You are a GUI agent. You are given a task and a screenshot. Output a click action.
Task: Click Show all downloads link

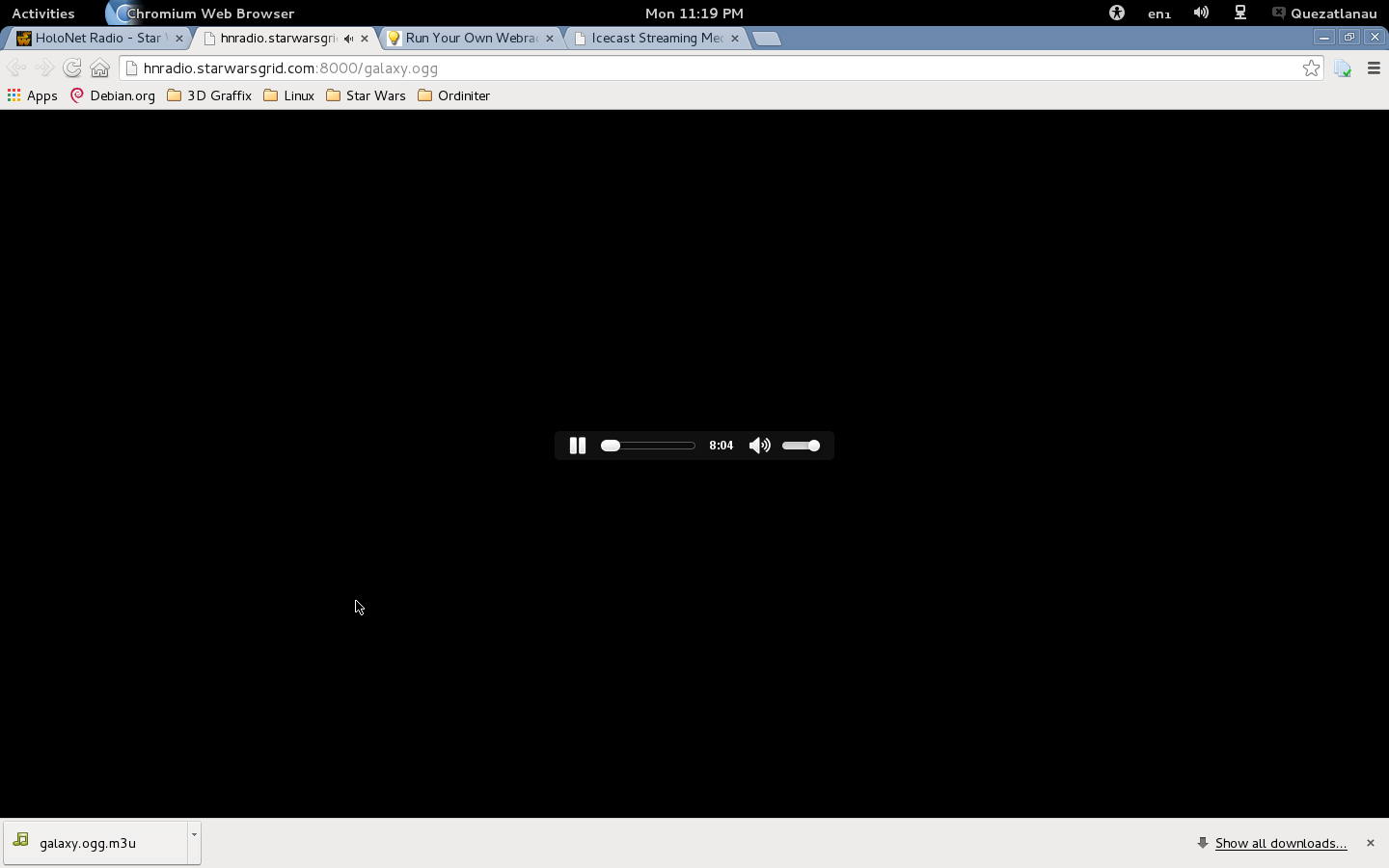tap(1281, 843)
